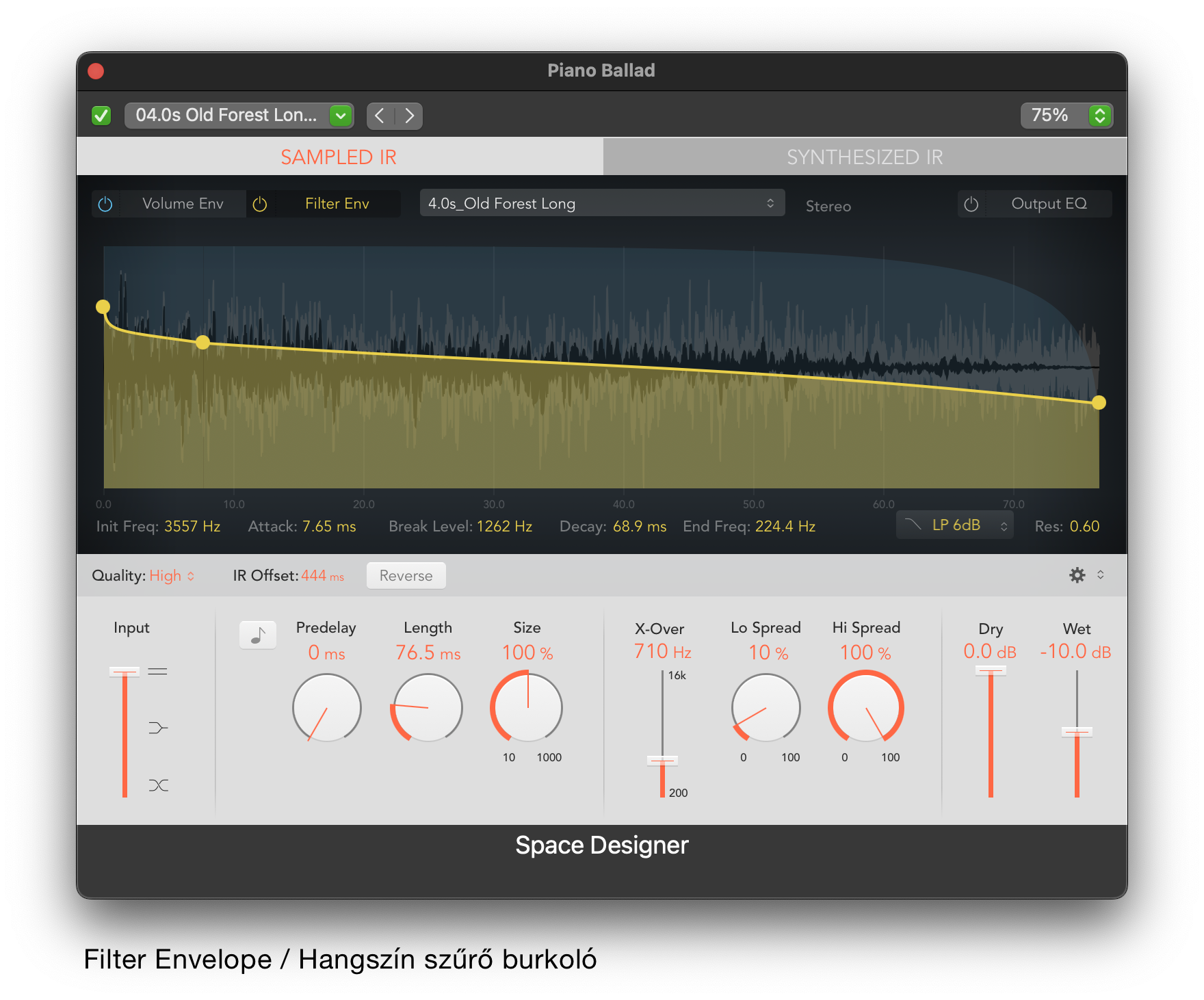Click the Stereo label
The height and width of the screenshot is (1000, 1204).
click(x=828, y=206)
